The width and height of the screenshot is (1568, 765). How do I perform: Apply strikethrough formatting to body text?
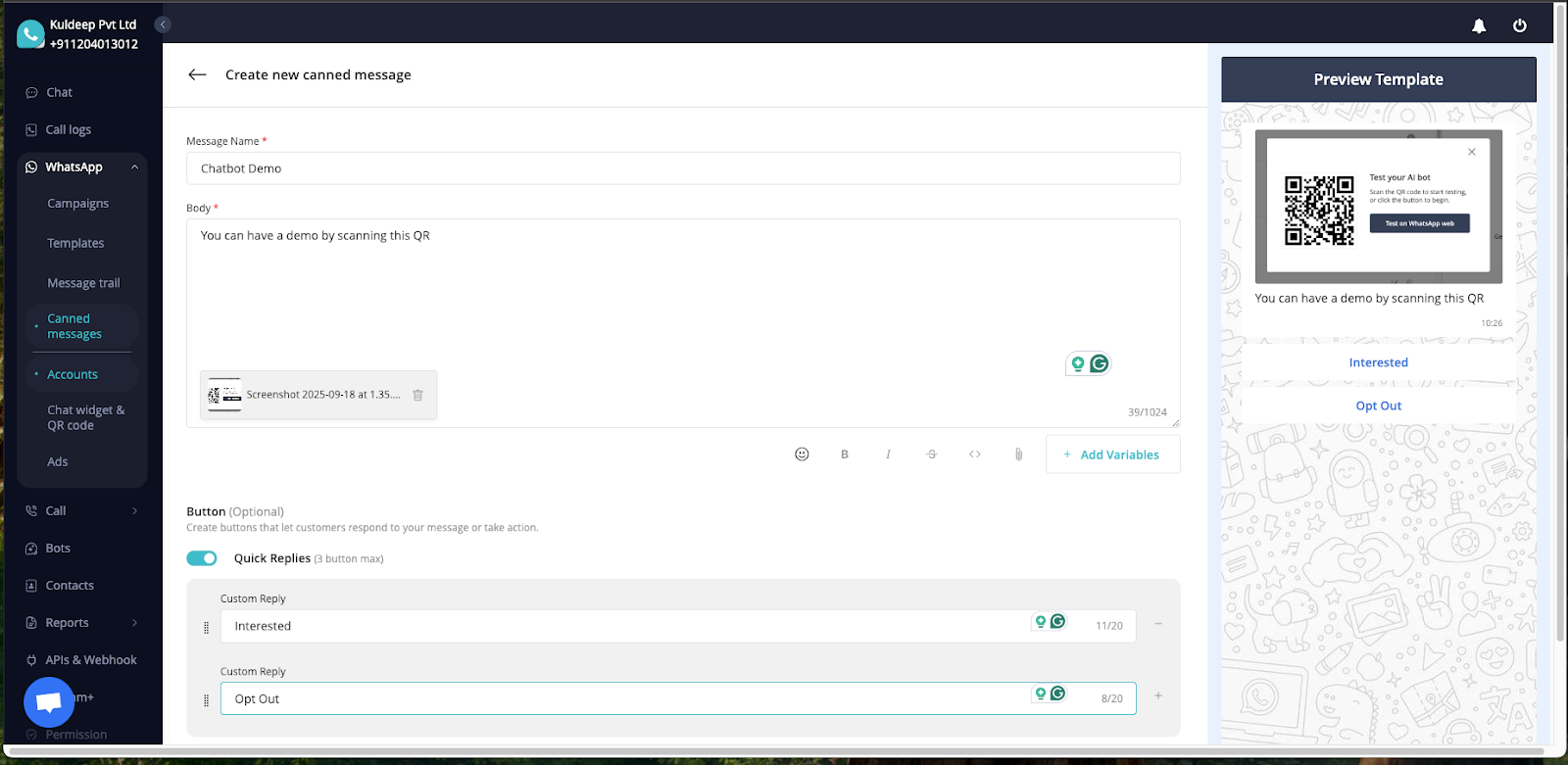pyautogui.click(x=931, y=454)
